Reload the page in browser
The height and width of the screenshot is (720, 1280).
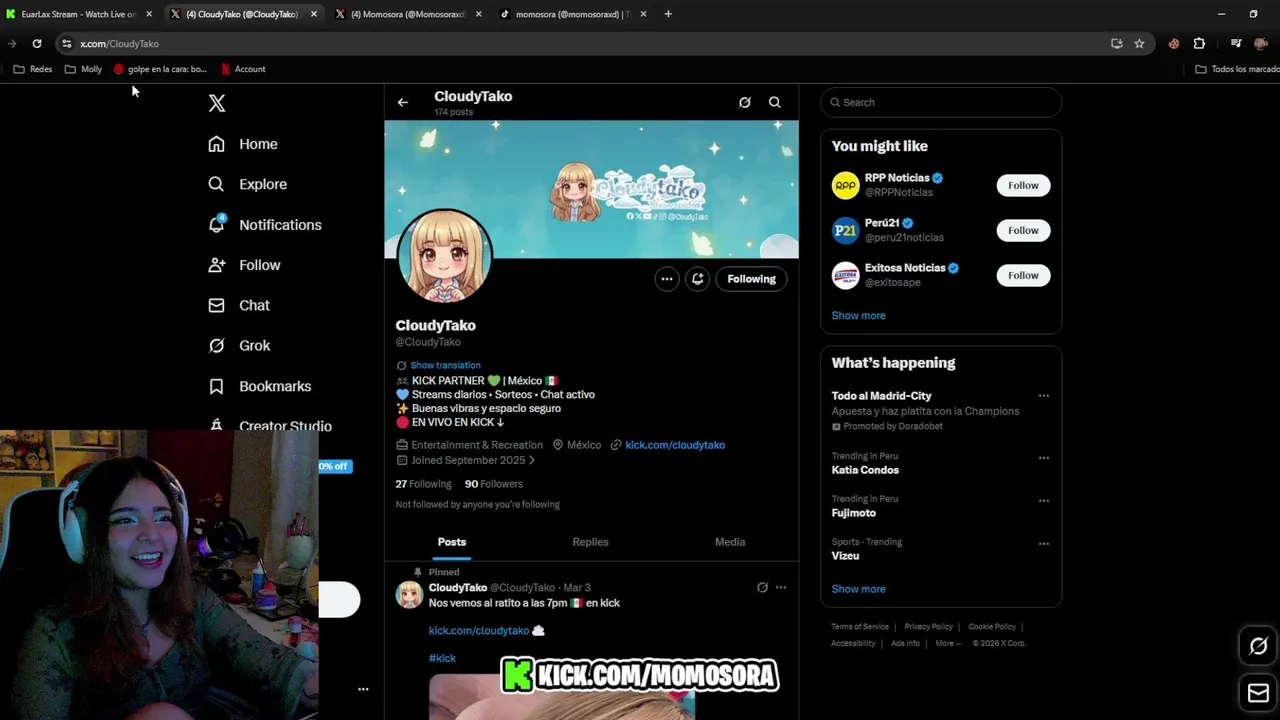pyautogui.click(x=37, y=43)
